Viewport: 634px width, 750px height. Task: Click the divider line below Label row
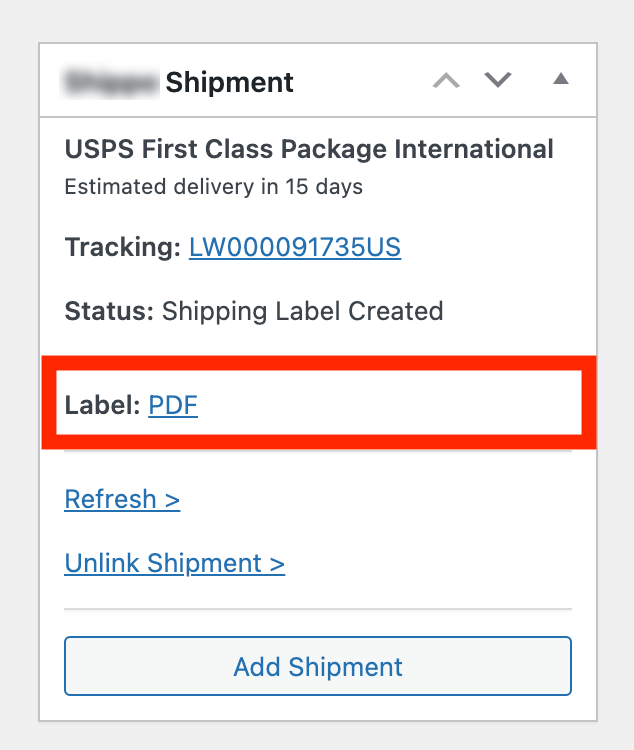click(x=318, y=452)
